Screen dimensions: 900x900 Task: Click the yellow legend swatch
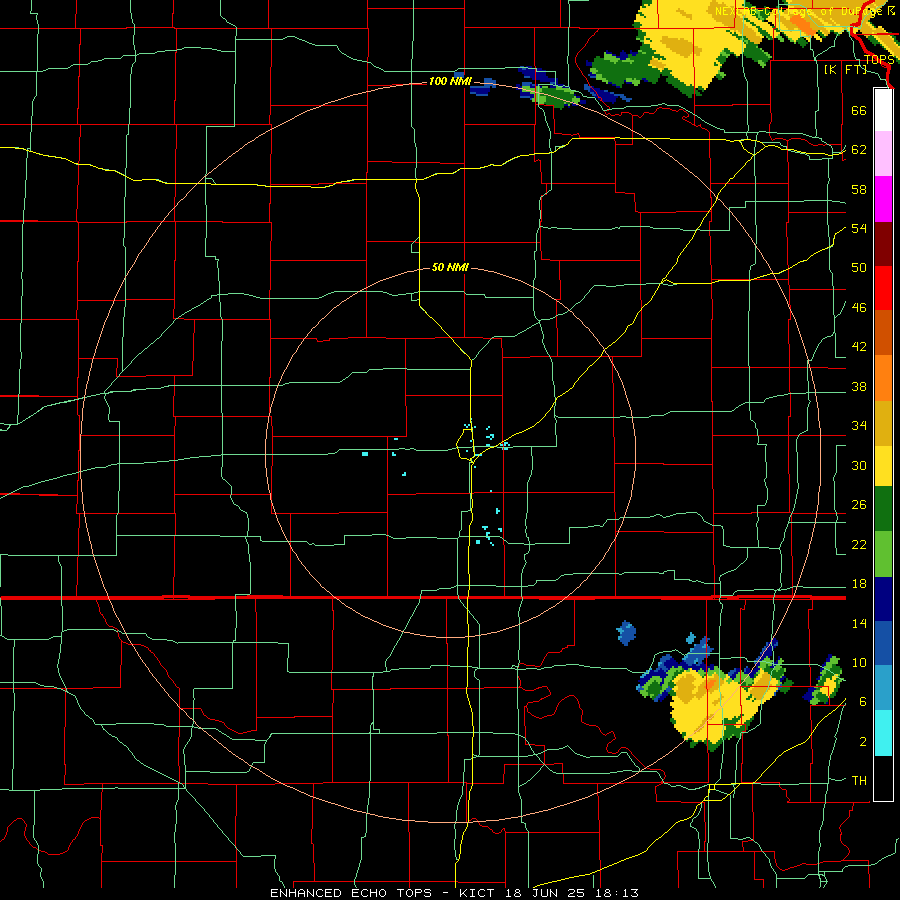[883, 466]
